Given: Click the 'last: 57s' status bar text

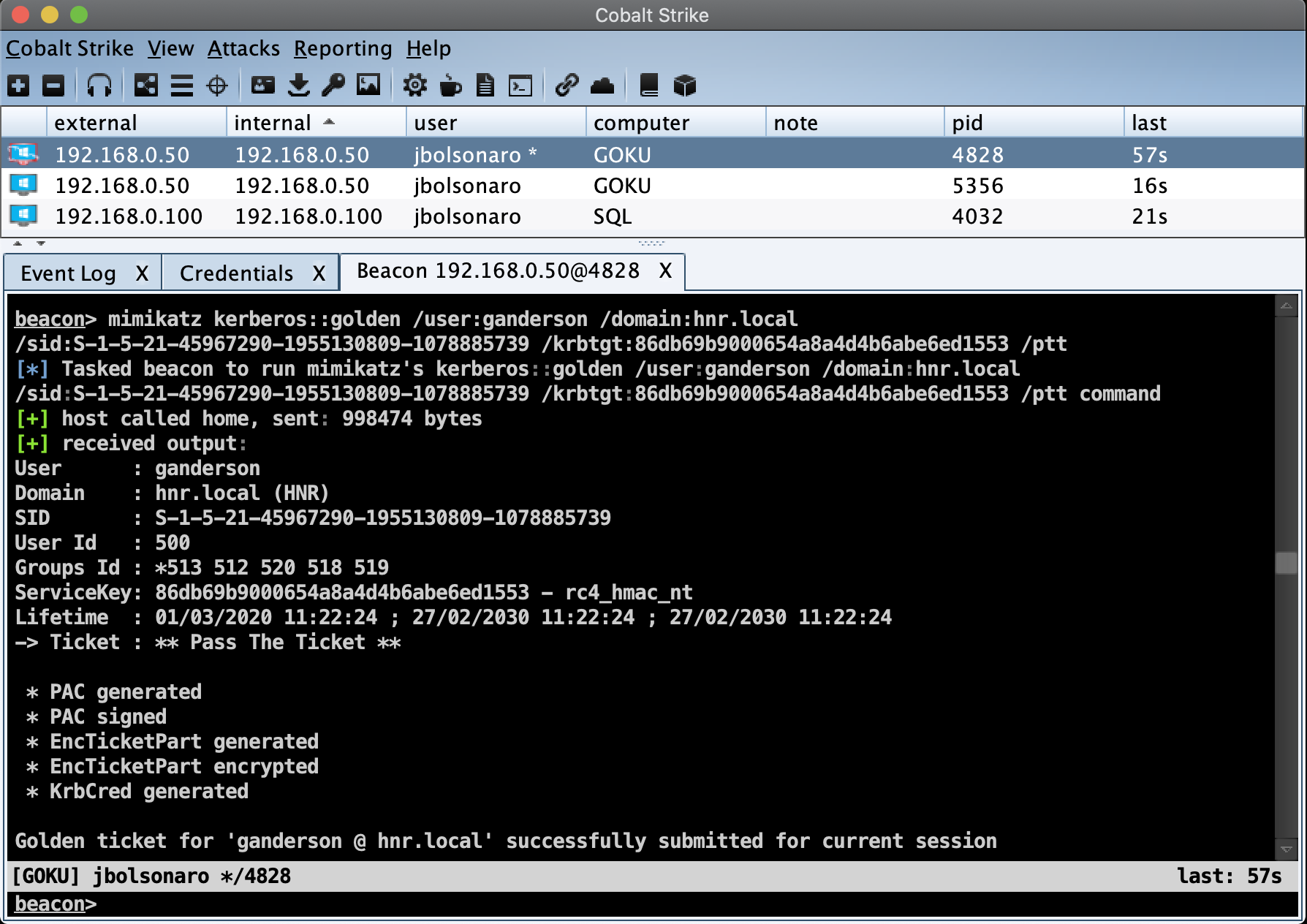Looking at the screenshot, I should (1230, 876).
